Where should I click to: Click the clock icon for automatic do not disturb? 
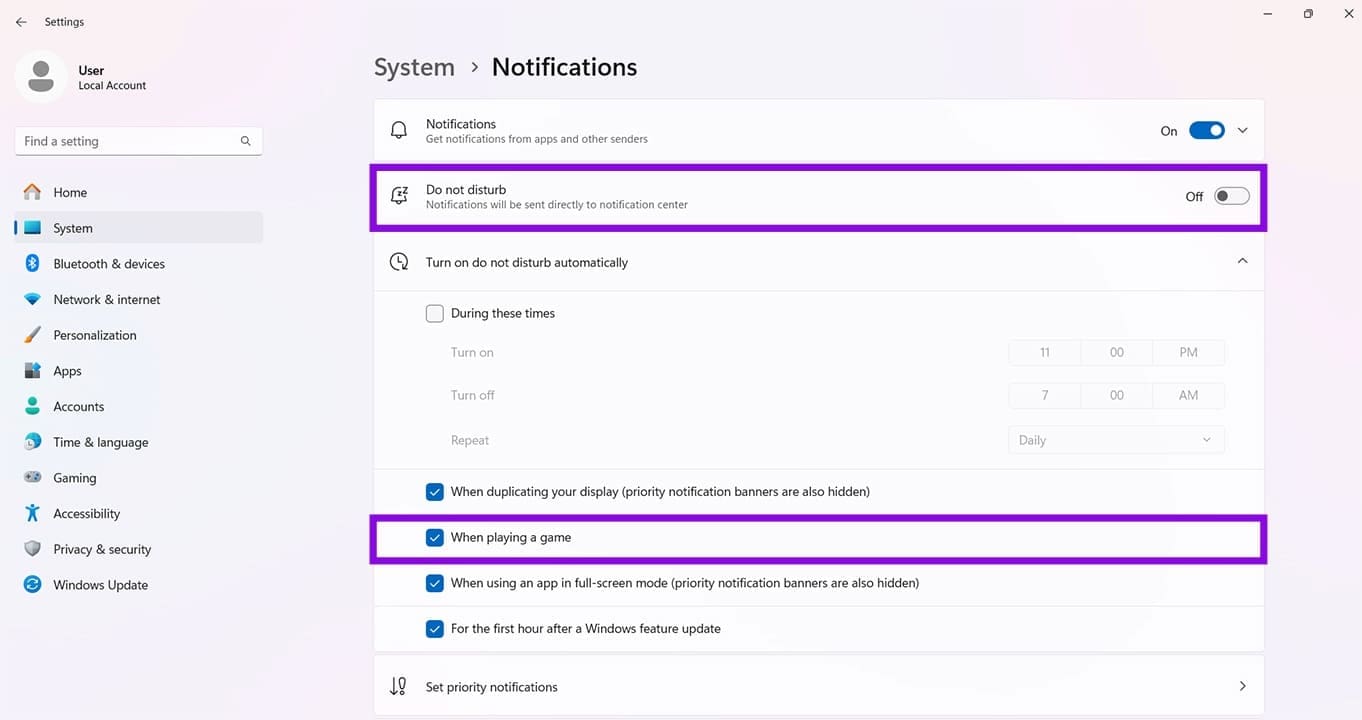click(399, 262)
